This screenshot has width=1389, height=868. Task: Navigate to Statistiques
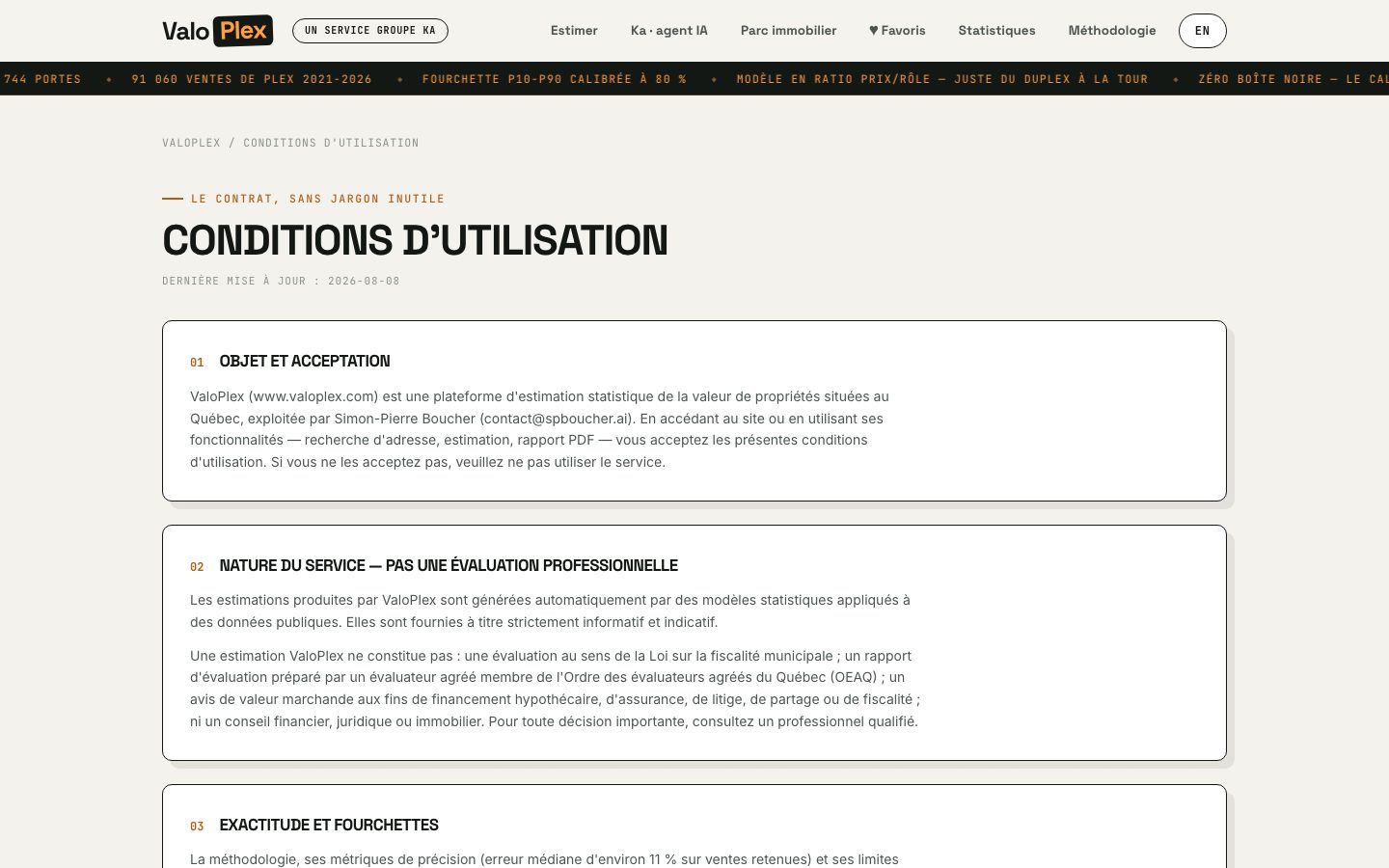(x=996, y=31)
